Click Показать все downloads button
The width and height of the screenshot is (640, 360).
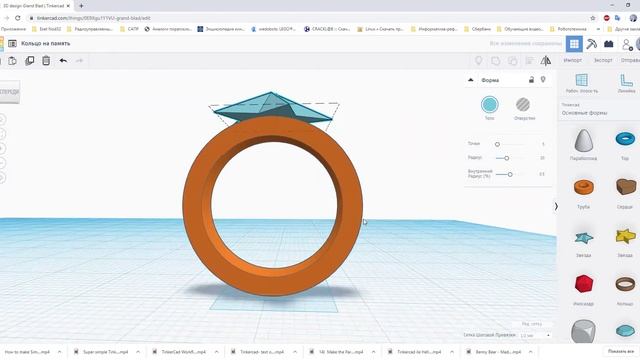(x=621, y=351)
